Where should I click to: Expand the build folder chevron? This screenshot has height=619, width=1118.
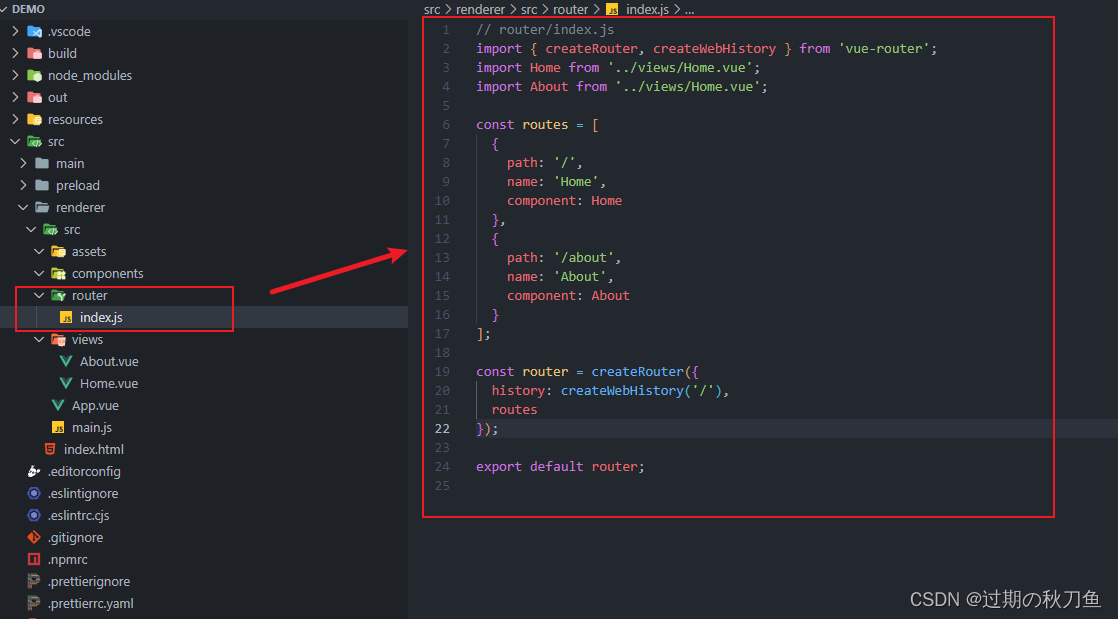15,53
